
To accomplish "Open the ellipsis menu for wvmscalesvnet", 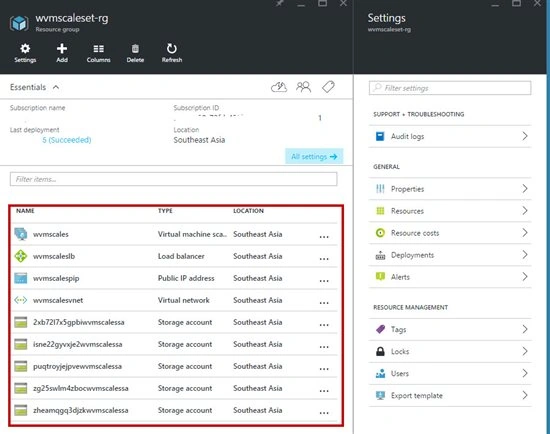I will pyautogui.click(x=324, y=303).
